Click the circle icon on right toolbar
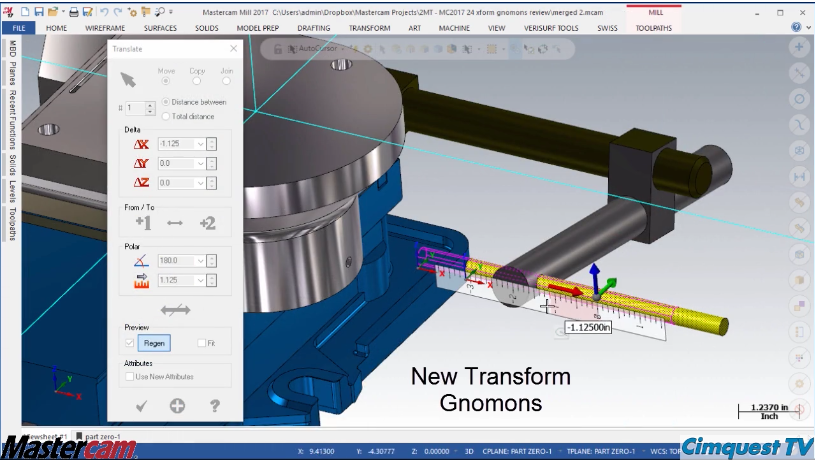This screenshot has height=460, width=815. 799,99
